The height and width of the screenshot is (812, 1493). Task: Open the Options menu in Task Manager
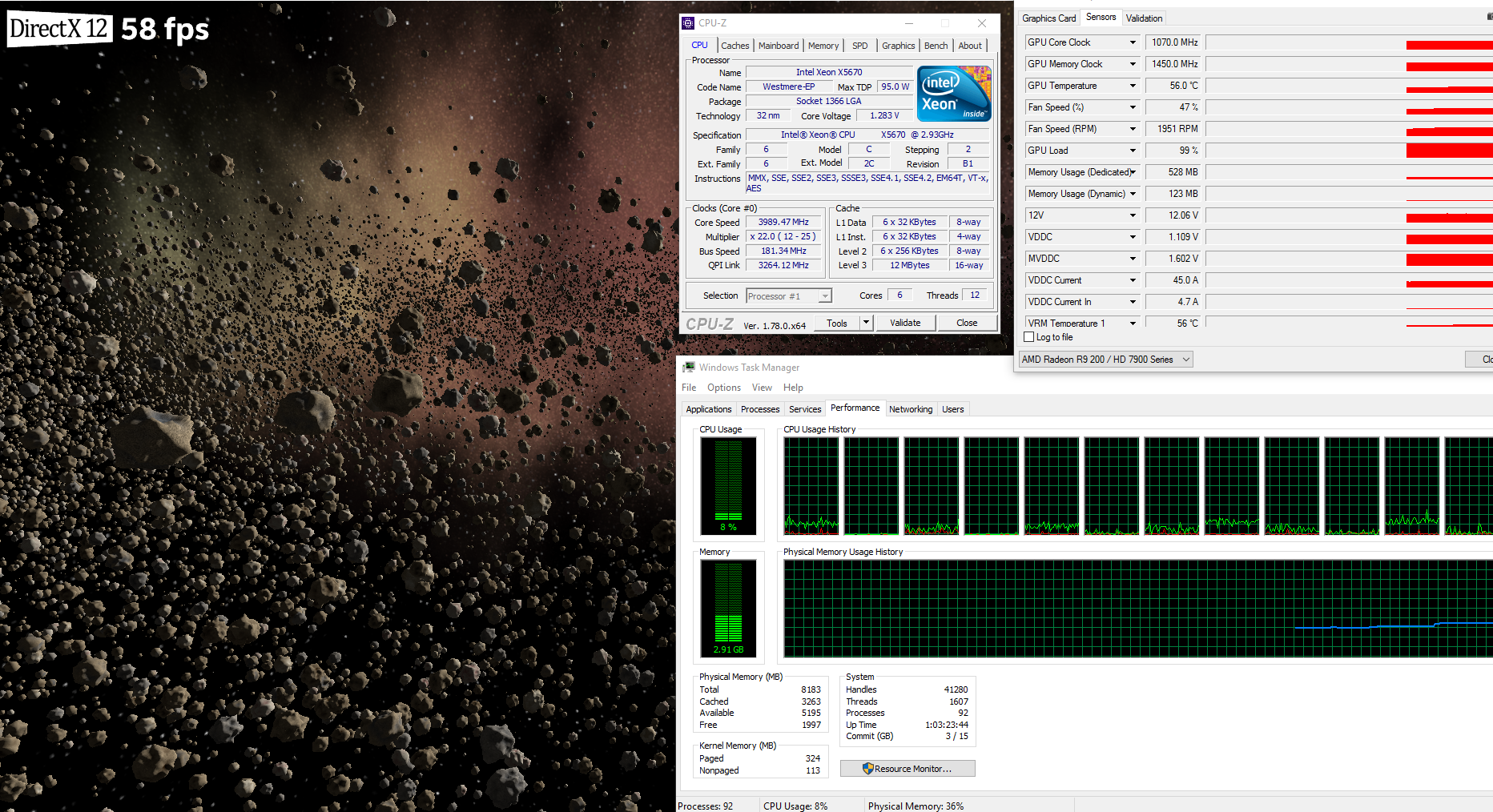(x=724, y=388)
